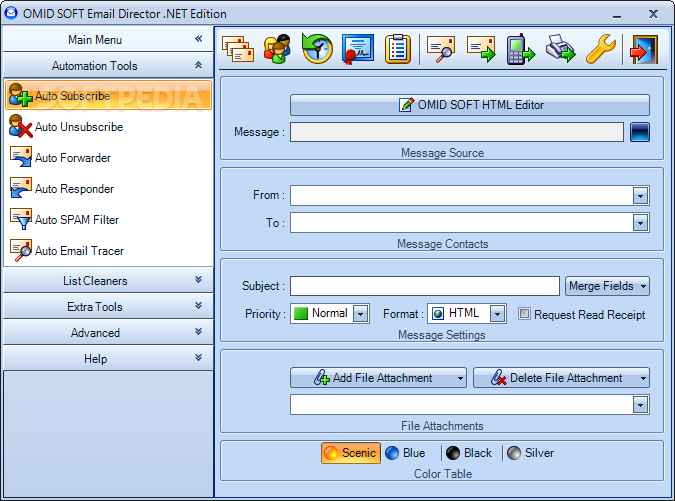675x501 pixels.
Task: Choose the Scenic color theme
Action: [351, 453]
